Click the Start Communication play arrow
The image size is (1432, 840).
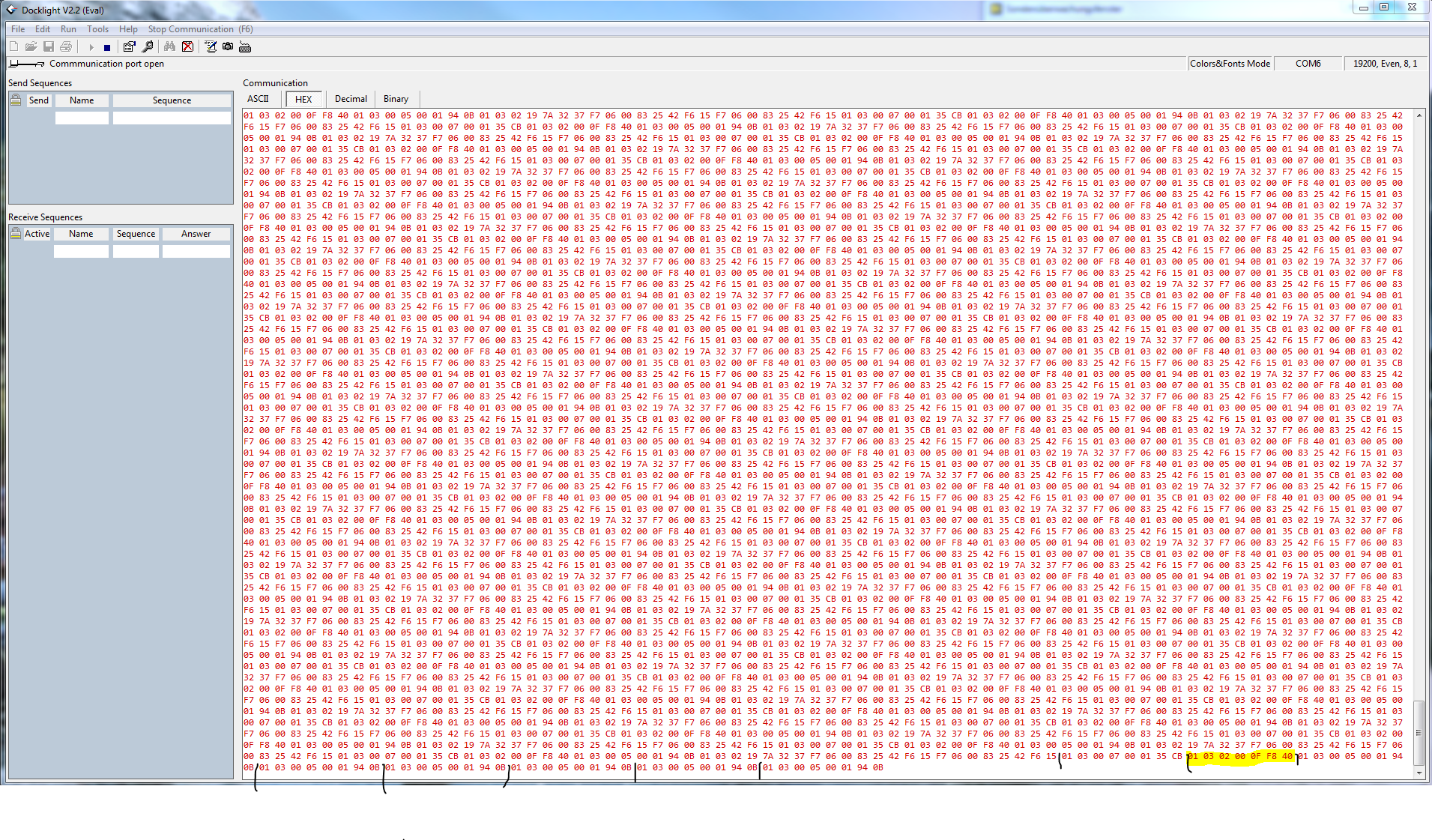(91, 47)
